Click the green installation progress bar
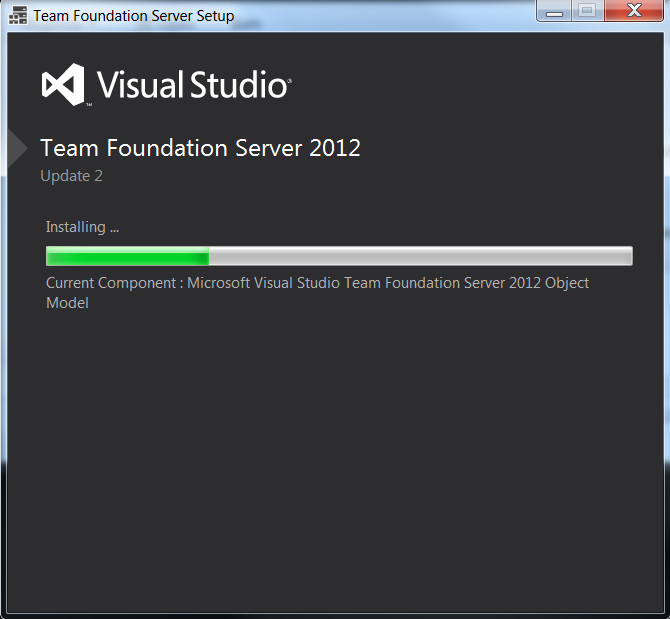Viewport: 670px width, 619px height. (x=339, y=256)
